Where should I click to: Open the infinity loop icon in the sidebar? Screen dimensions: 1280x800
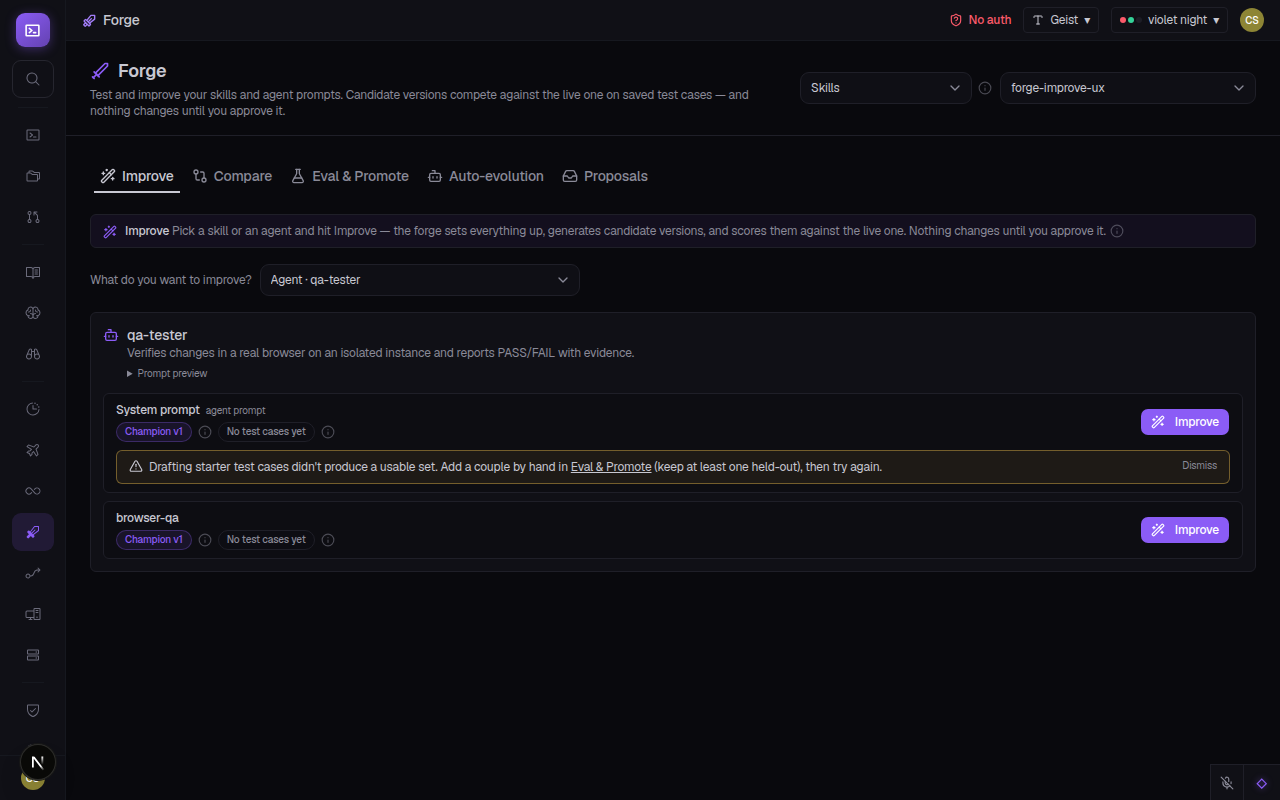(x=33, y=491)
